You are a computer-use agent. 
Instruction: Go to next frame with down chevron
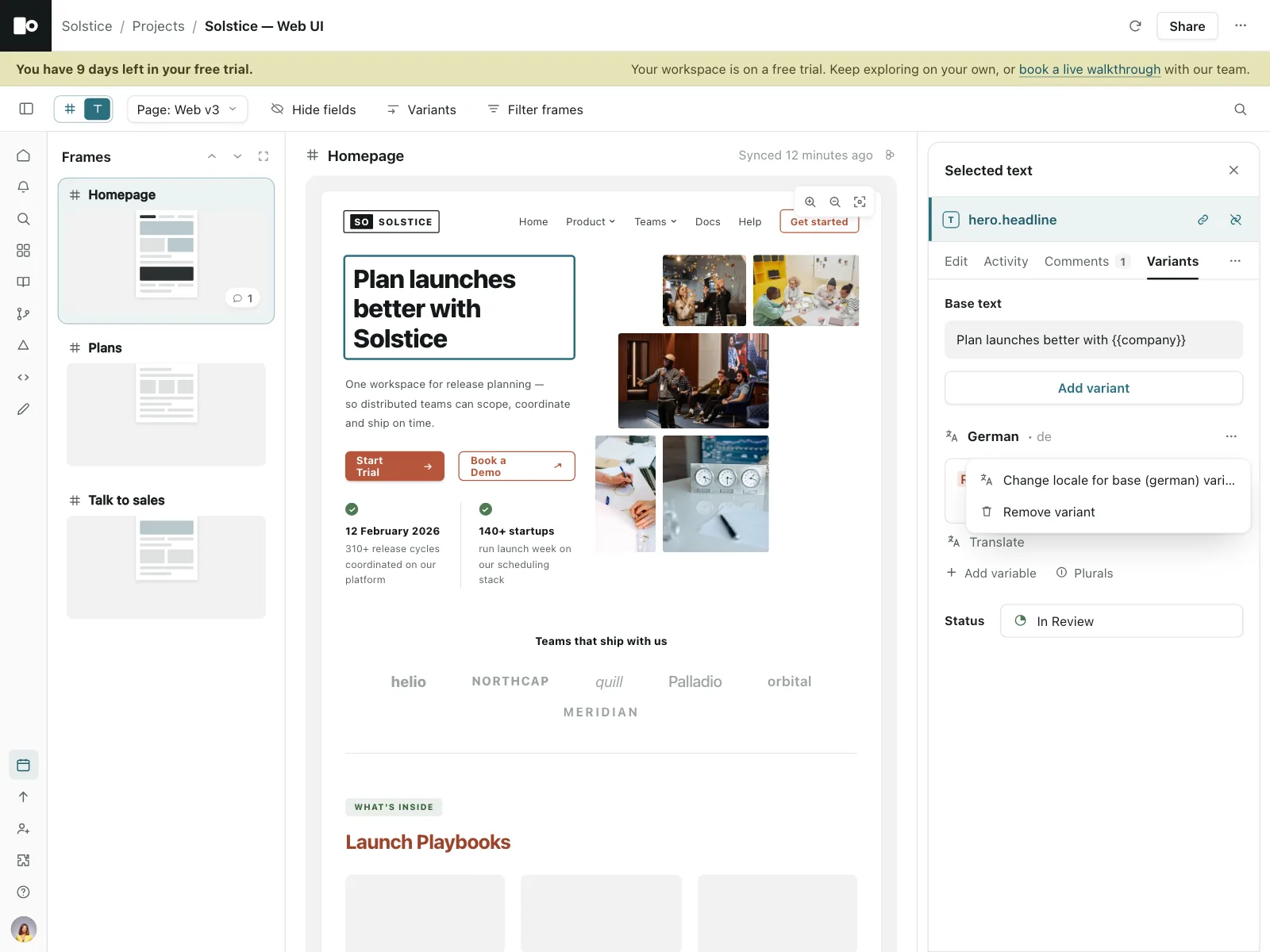click(x=237, y=156)
